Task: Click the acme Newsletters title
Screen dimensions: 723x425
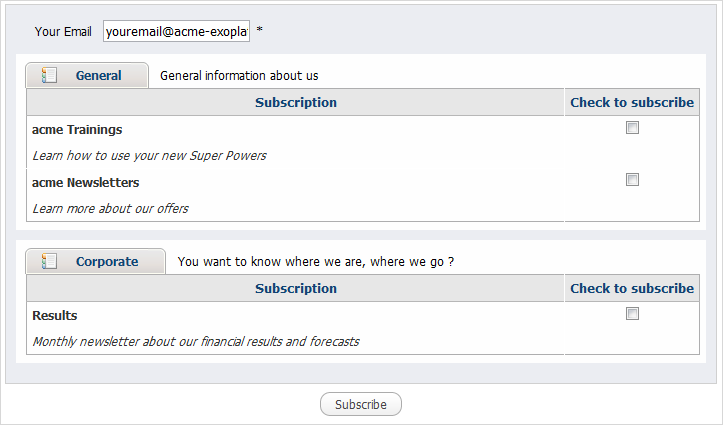Action: click(85, 183)
